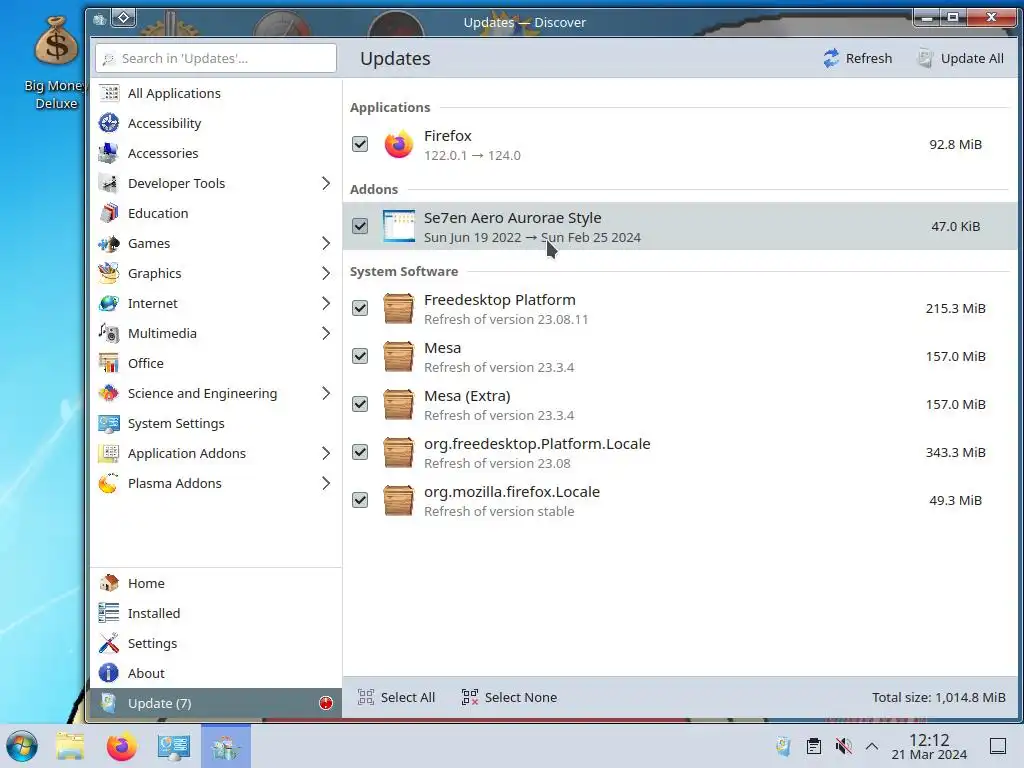The image size is (1024, 768).
Task: Select the org.mozilla.firefox.Locale row
Action: 679,500
